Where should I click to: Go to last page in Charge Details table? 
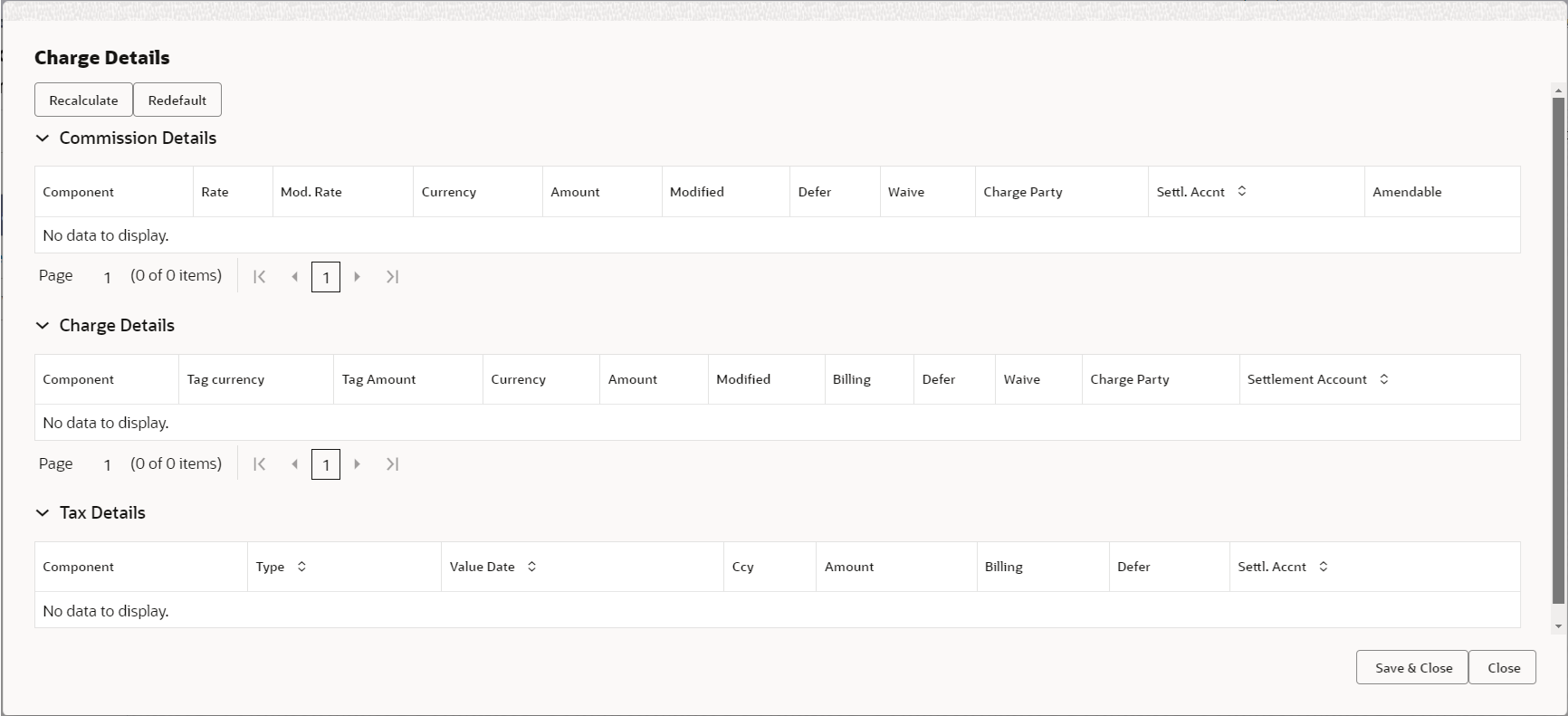click(x=392, y=464)
